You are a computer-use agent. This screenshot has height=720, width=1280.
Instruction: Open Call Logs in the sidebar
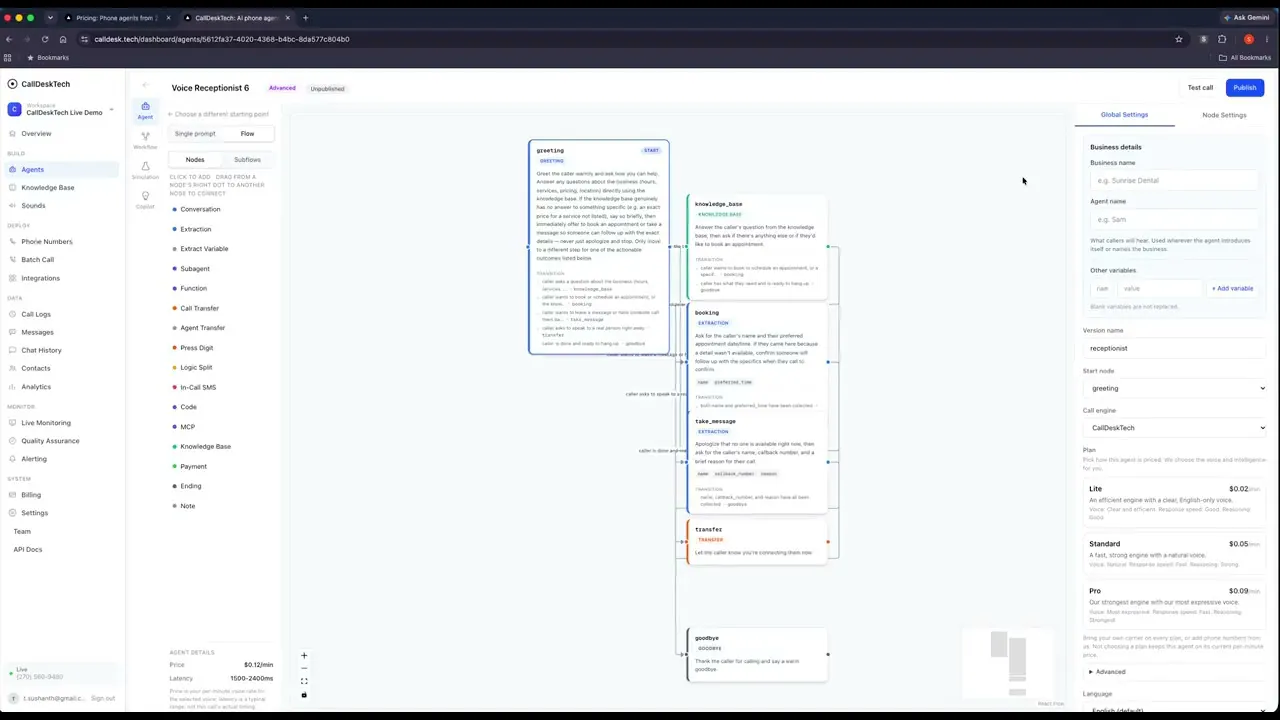(35, 314)
